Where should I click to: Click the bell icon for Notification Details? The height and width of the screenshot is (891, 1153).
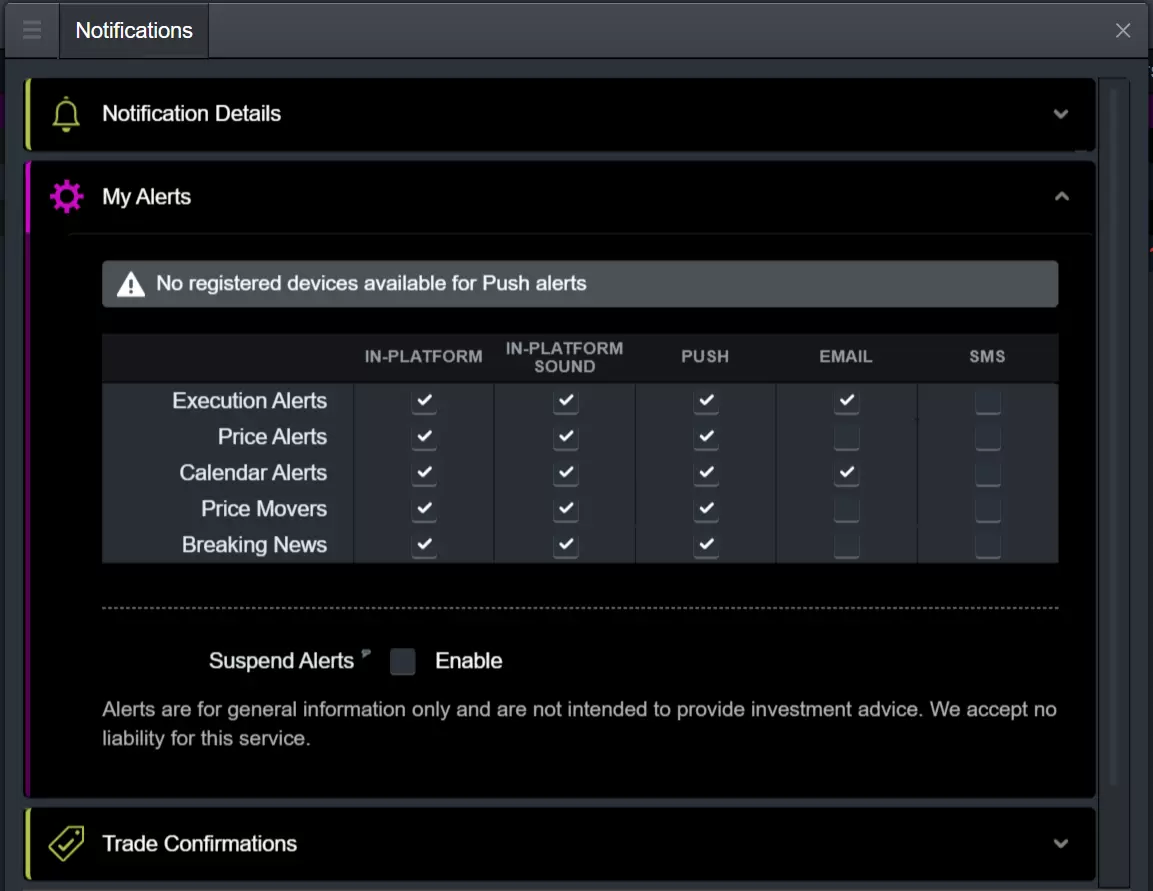tap(66, 114)
